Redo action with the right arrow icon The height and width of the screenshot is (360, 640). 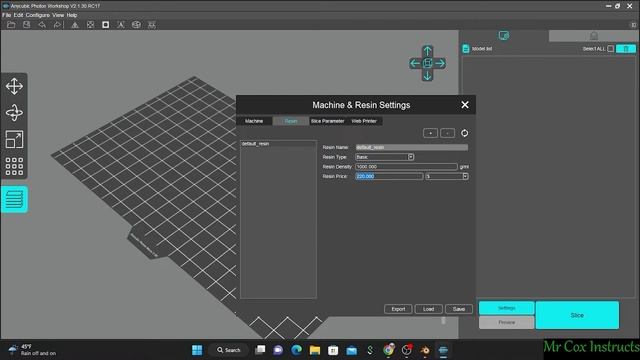(x=57, y=25)
